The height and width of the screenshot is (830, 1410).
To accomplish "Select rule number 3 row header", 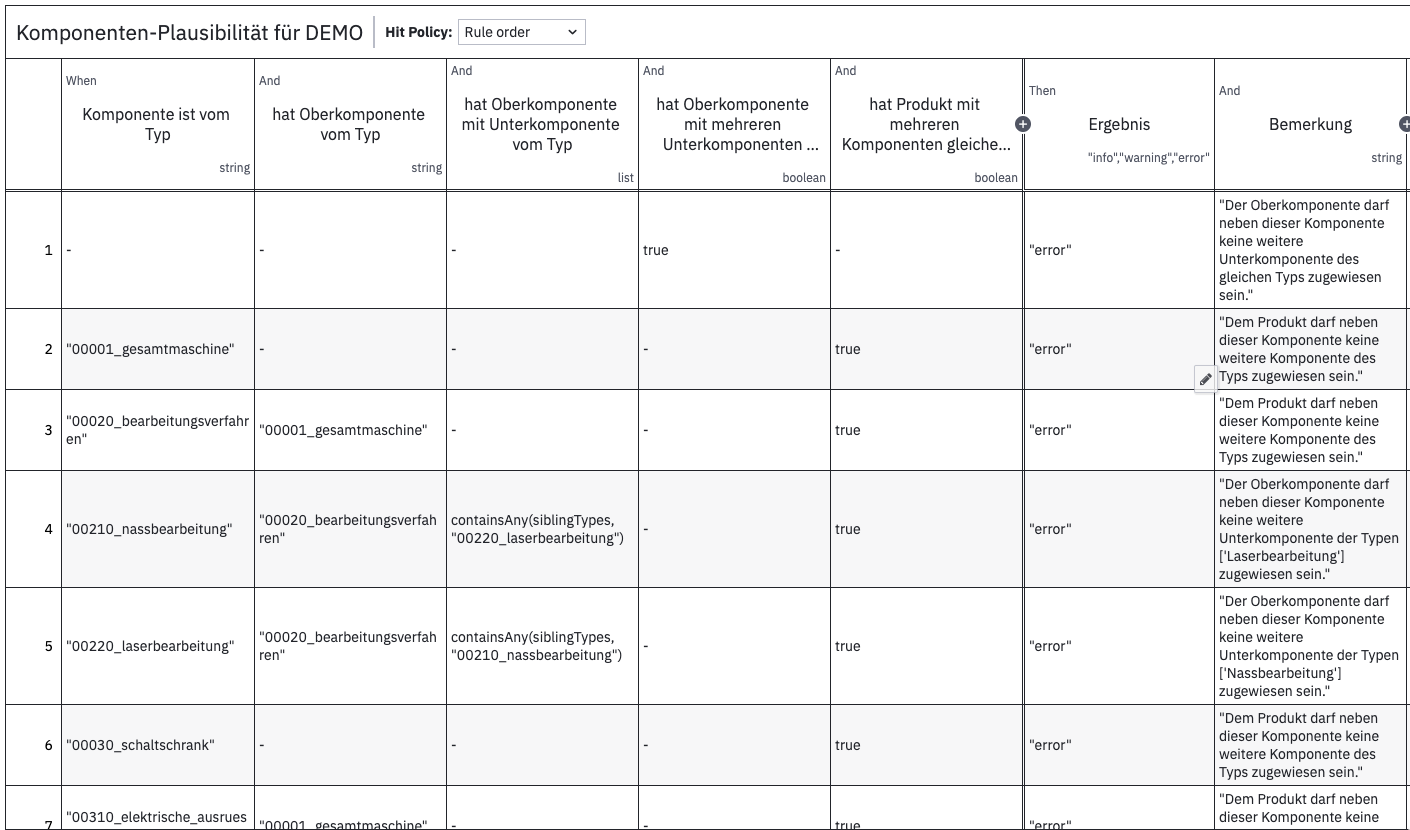I will pyautogui.click(x=34, y=430).
